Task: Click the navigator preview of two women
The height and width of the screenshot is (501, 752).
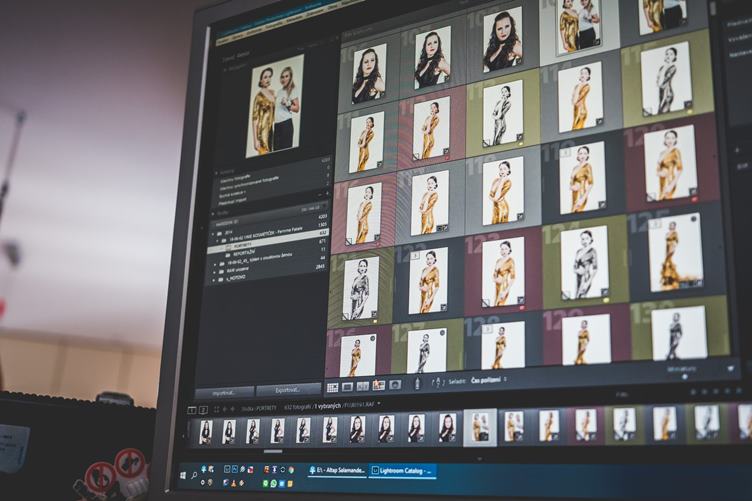Action: point(275,106)
